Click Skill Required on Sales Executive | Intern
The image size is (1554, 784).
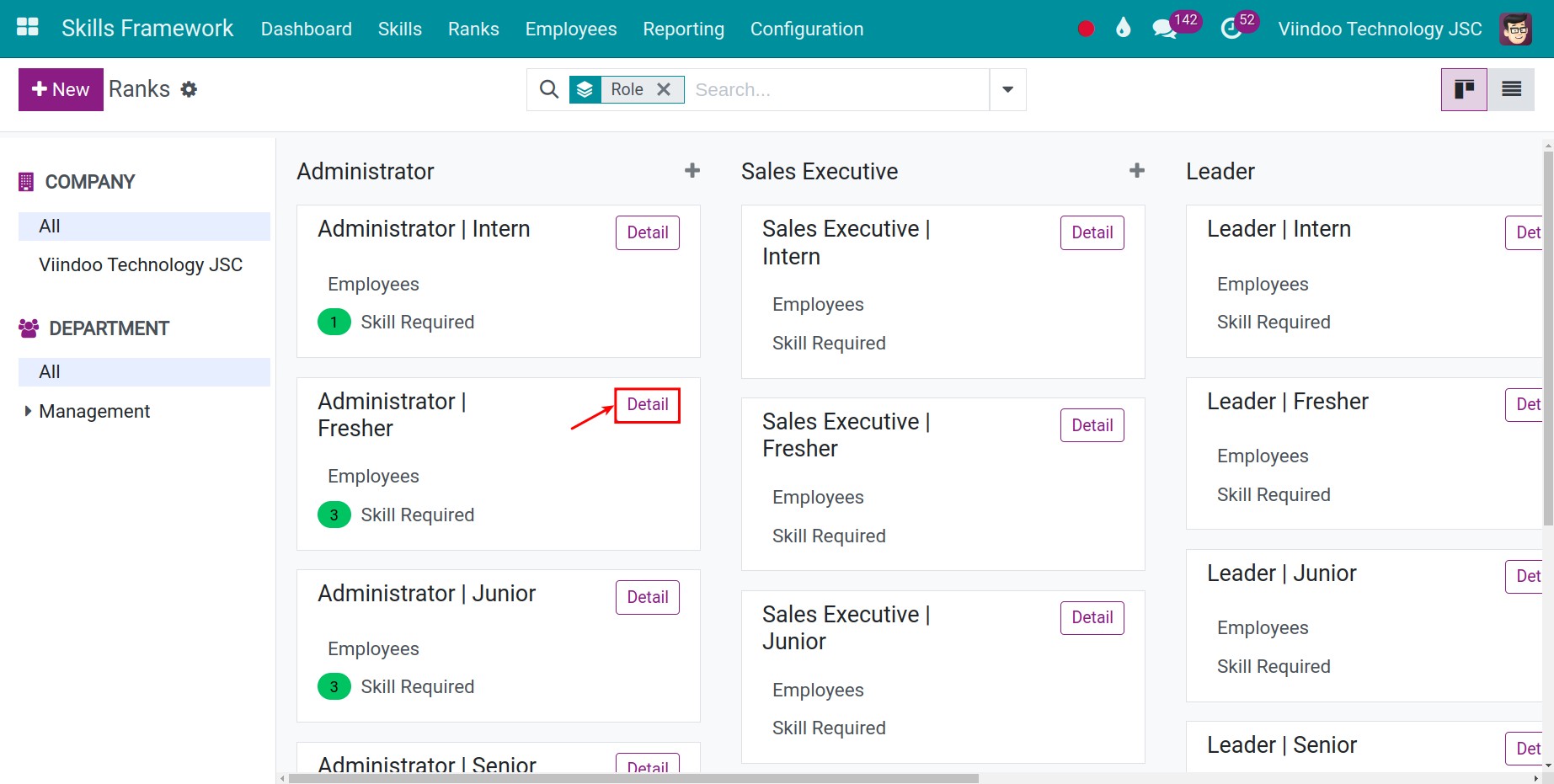[829, 343]
